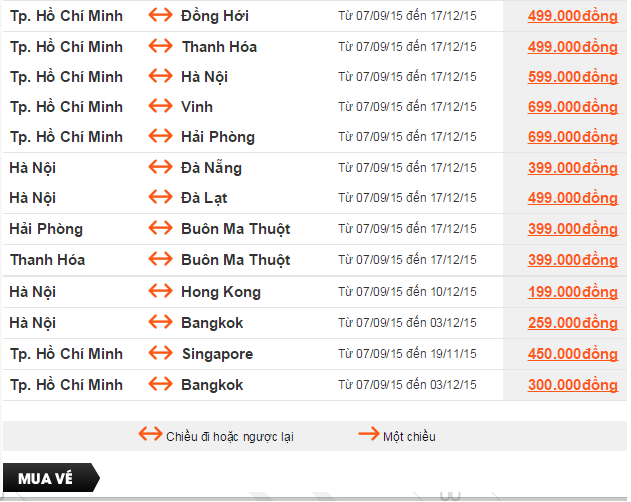
Task: Select the 259.000đồng Hà Nội–Bangkok price
Action: tap(573, 322)
